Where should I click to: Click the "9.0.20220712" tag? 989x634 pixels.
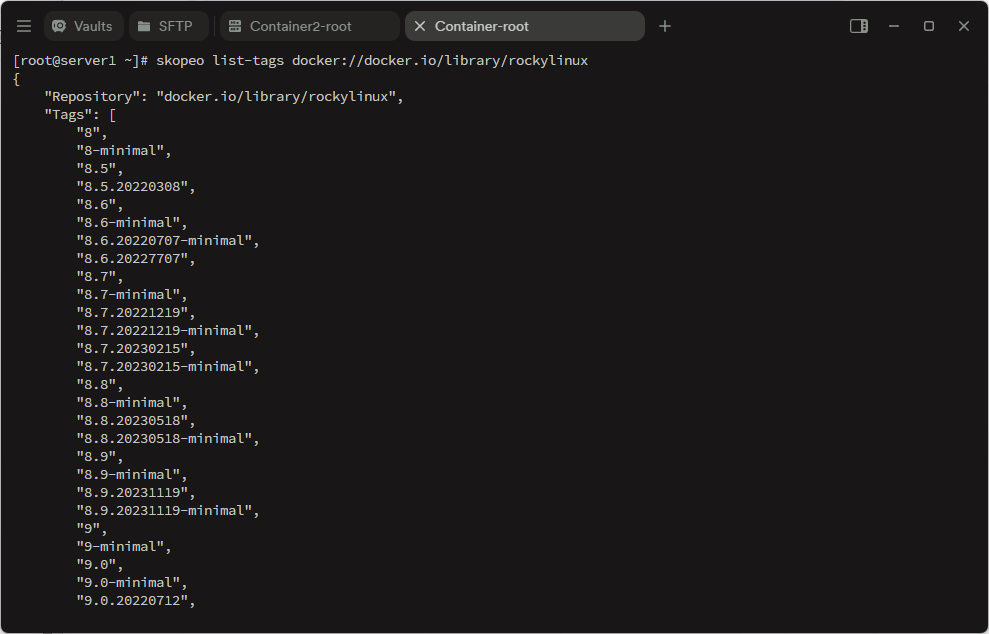pyautogui.click(x=136, y=600)
